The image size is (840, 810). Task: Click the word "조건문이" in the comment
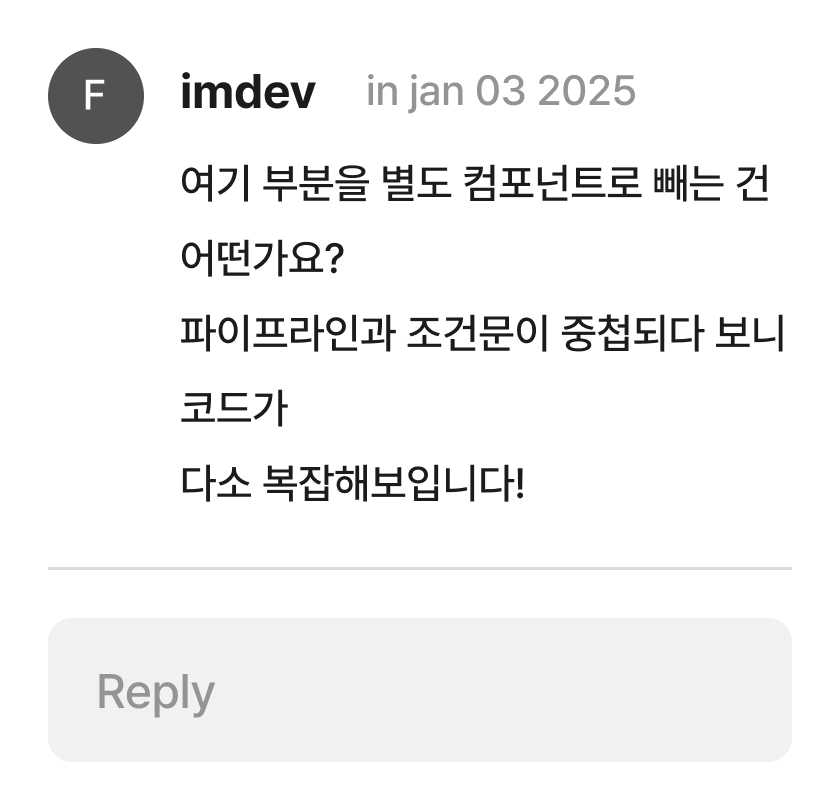(463, 335)
